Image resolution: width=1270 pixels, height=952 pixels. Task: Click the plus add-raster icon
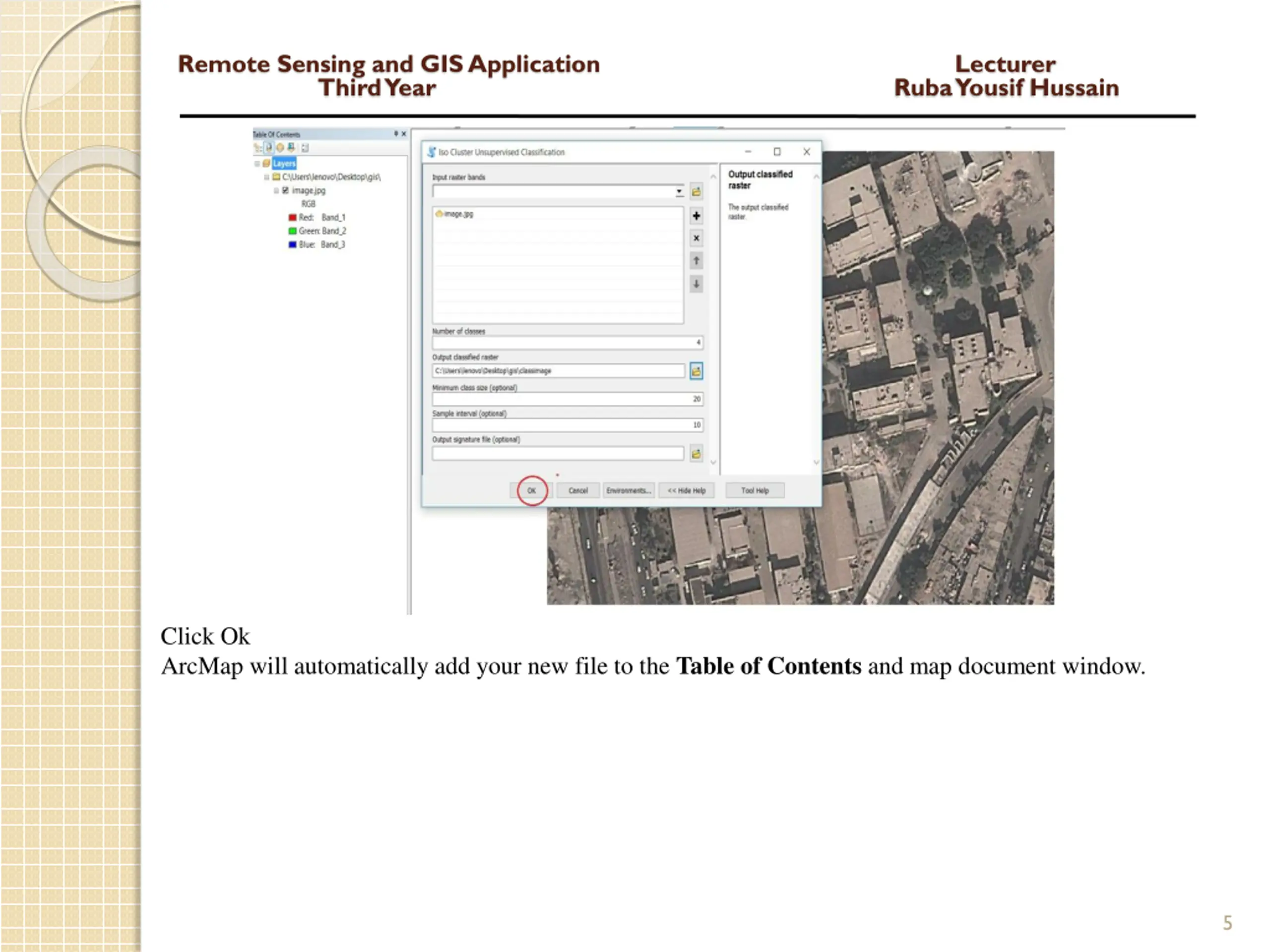696,216
